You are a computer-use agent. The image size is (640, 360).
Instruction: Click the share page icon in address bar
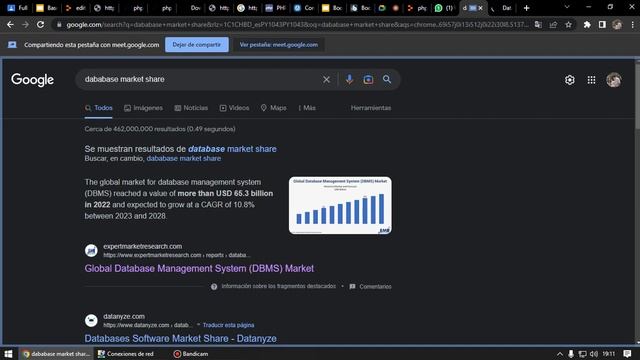tap(553, 25)
